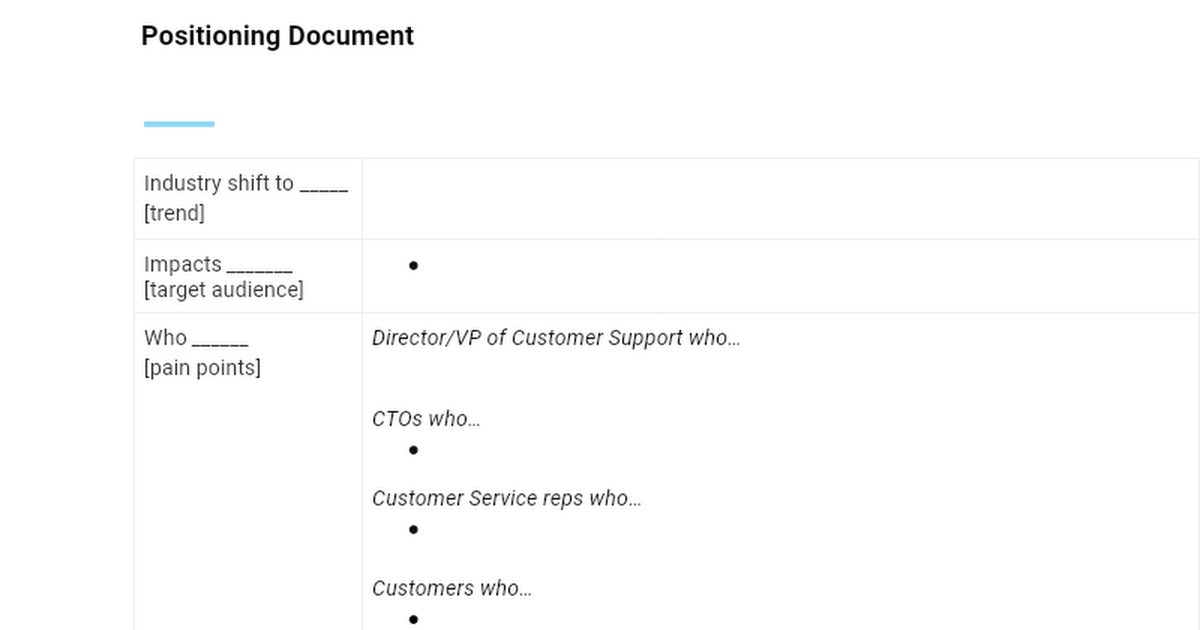Screen dimensions: 1200x630
Task: Click the "CTOs who…" heading text
Action: pos(426,419)
